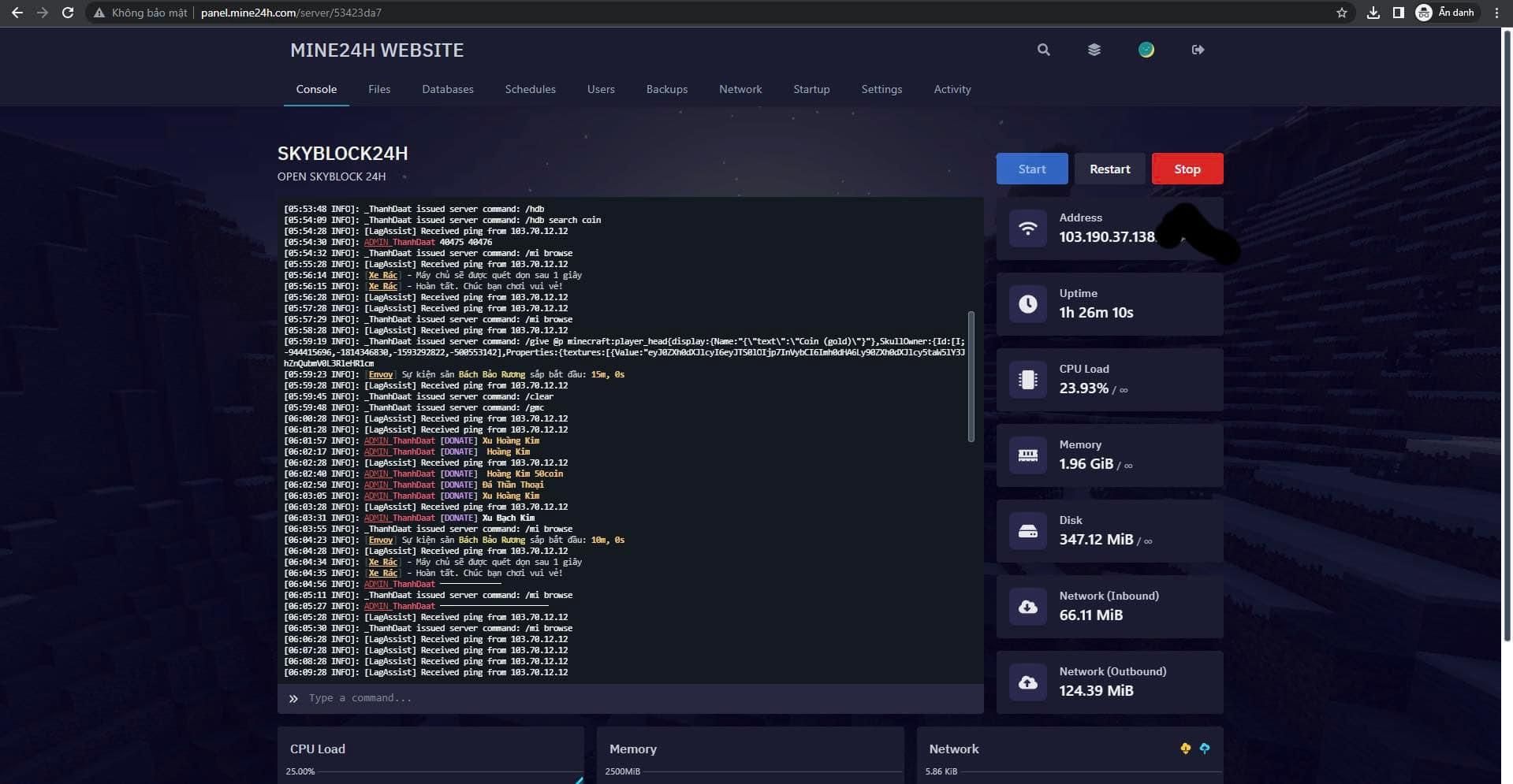
Task: Click the SKYBLOCK24H server name heading
Action: coord(342,154)
